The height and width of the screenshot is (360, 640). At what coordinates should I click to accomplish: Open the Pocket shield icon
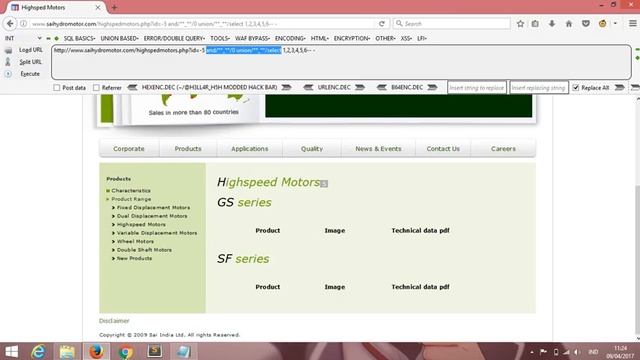[x=586, y=24]
